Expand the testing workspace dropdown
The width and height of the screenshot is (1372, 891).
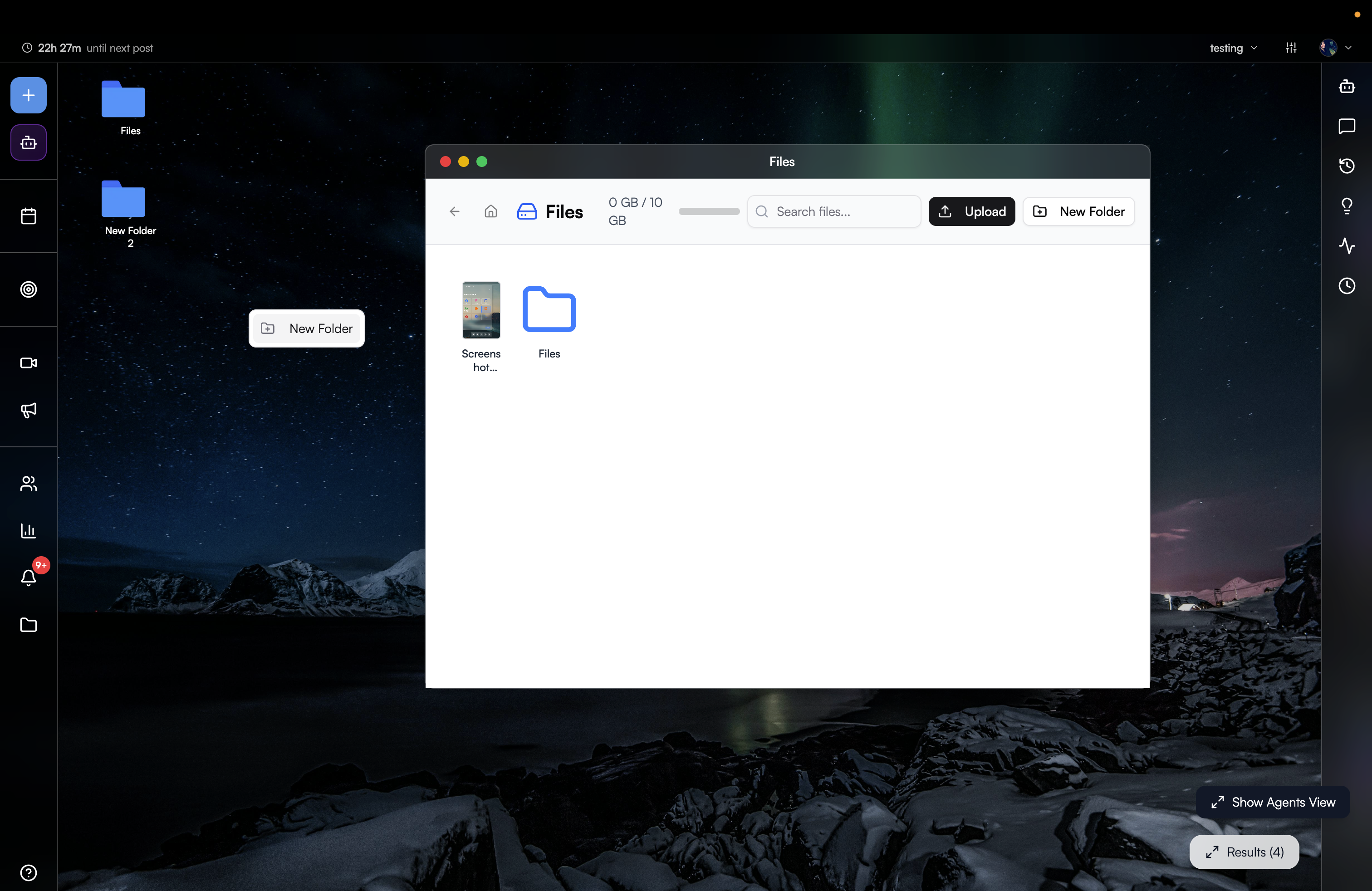(x=1233, y=48)
